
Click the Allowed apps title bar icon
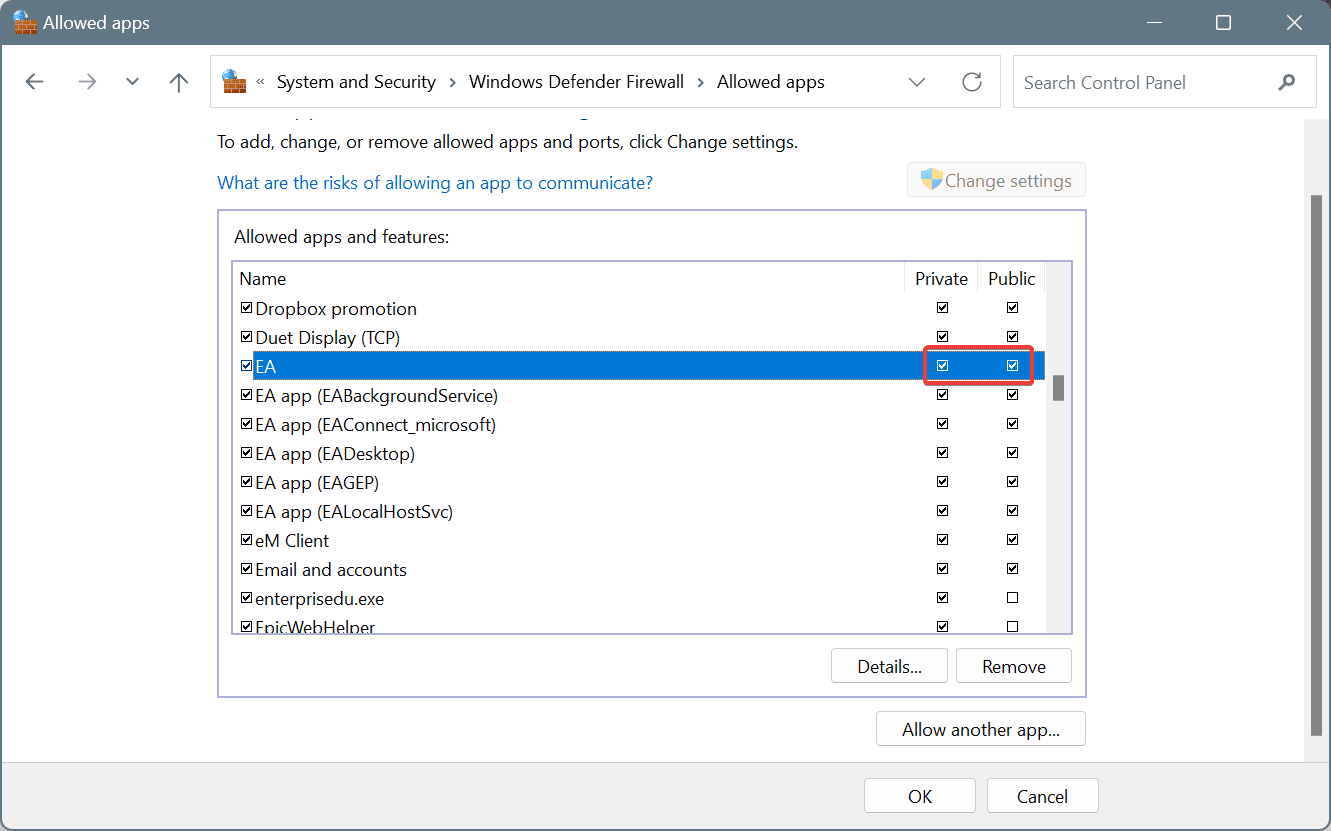25,22
